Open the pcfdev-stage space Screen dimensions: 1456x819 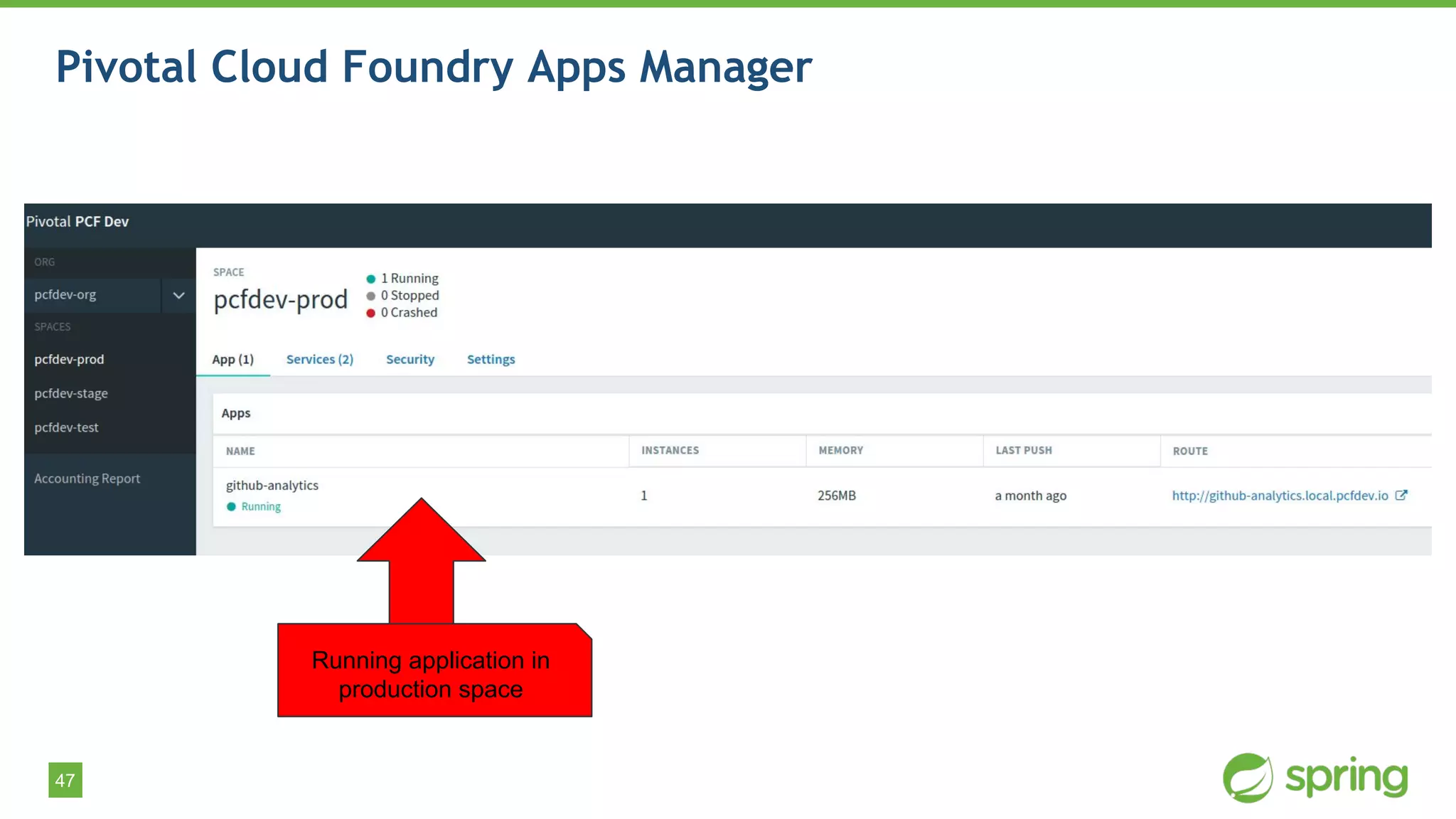pyautogui.click(x=71, y=394)
